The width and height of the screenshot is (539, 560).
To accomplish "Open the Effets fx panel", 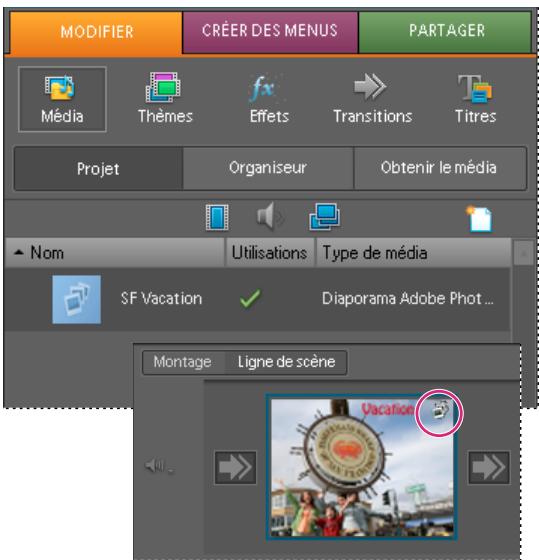I will (x=269, y=98).
